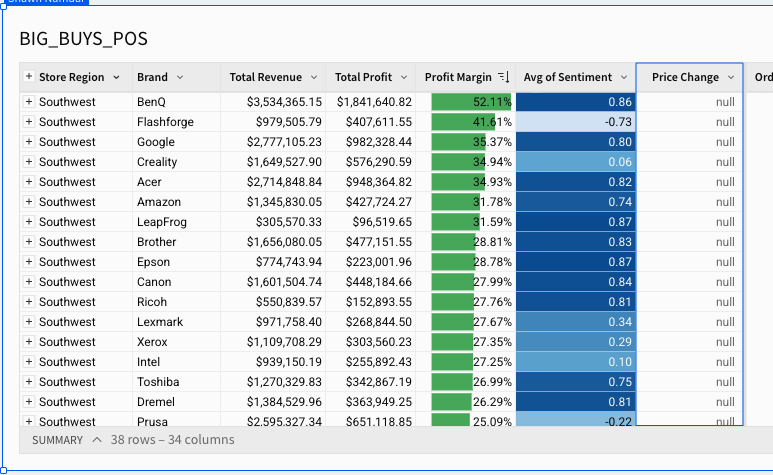Expand the Southwest Lexmark row

click(x=29, y=322)
